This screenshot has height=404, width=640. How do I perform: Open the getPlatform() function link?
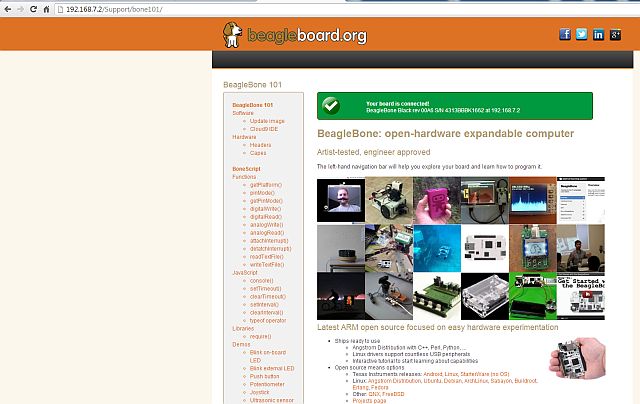tap(266, 185)
